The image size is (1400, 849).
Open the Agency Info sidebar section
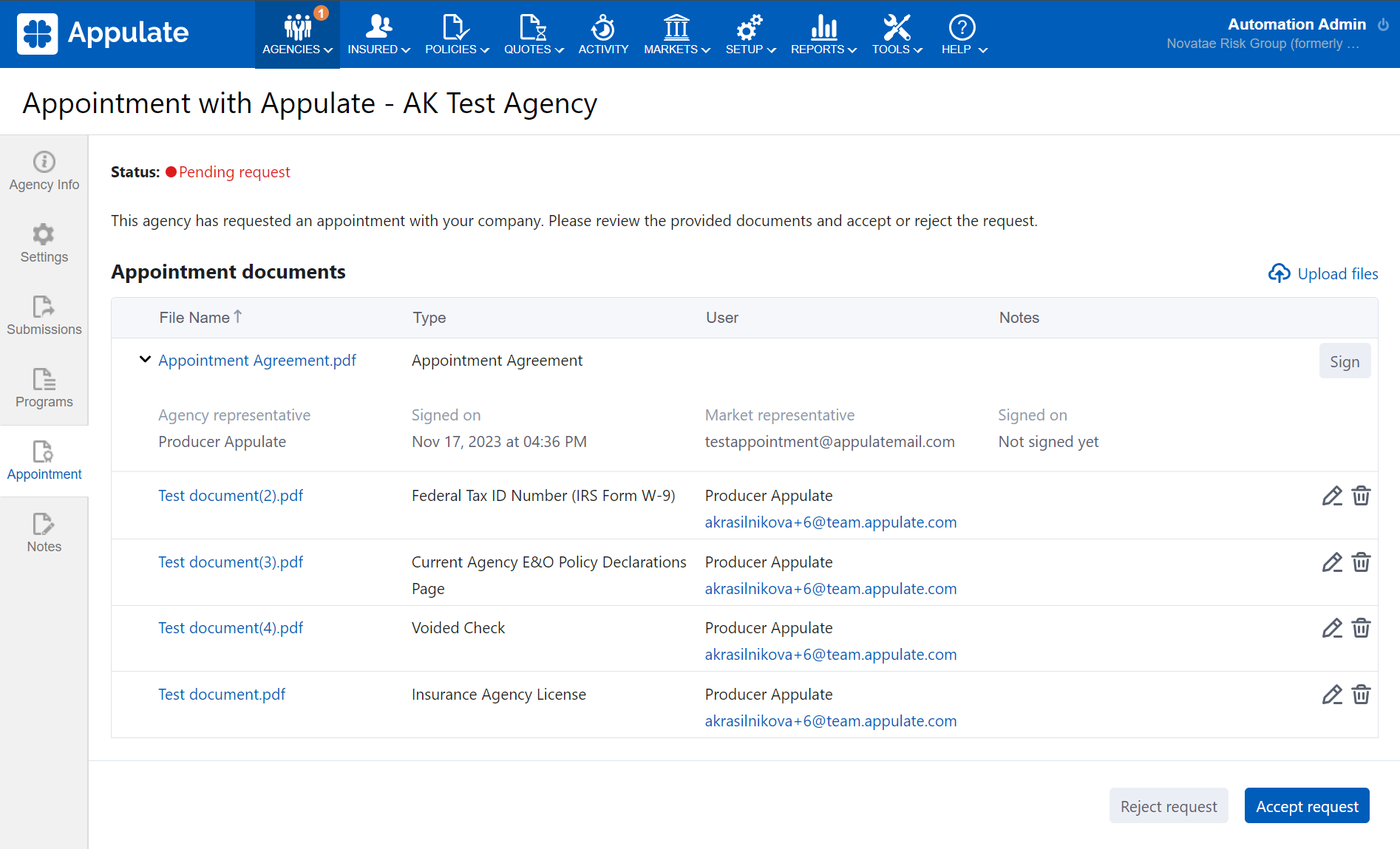[44, 171]
